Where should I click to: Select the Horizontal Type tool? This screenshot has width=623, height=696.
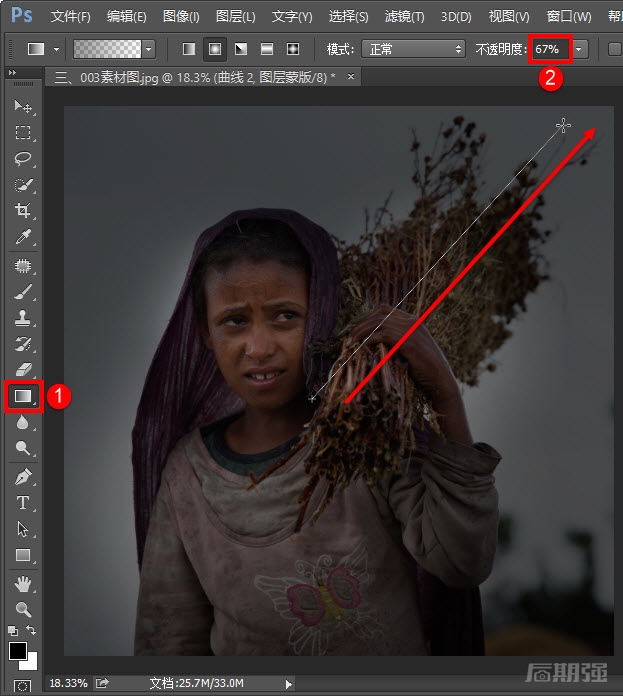pos(23,503)
